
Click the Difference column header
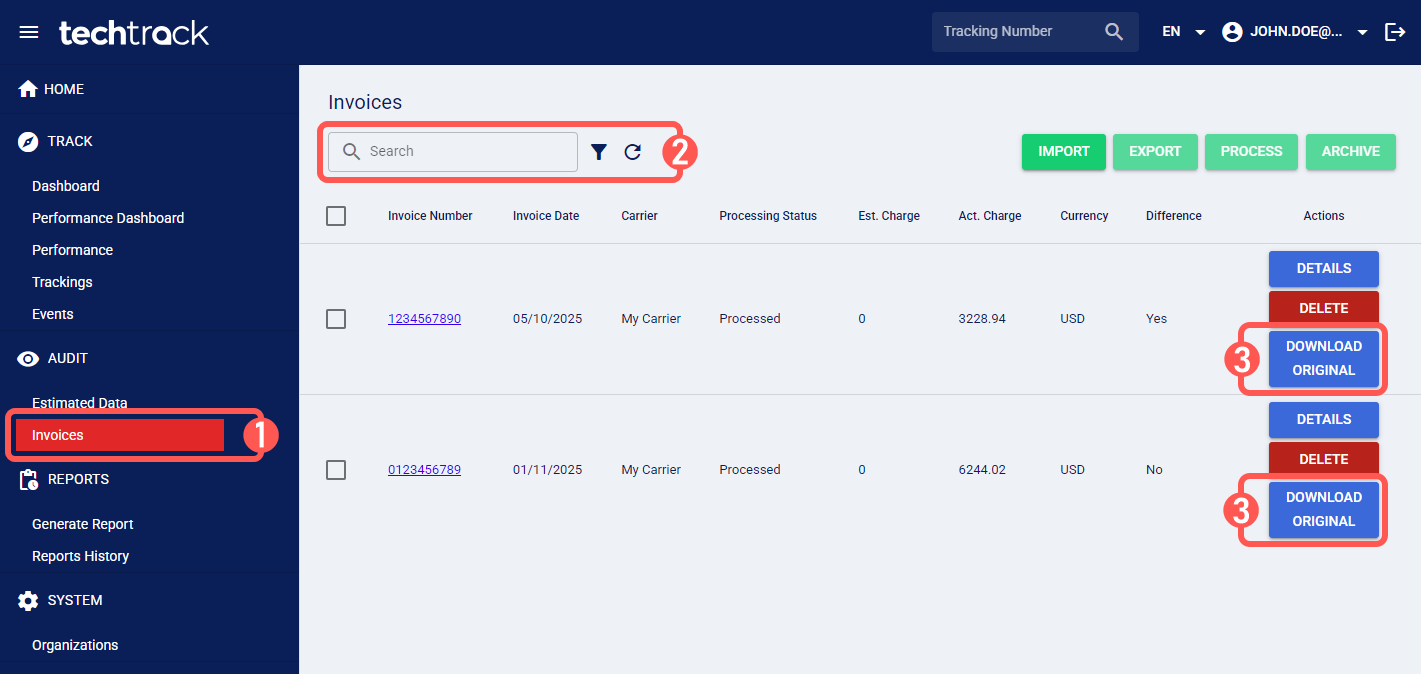(x=1174, y=216)
